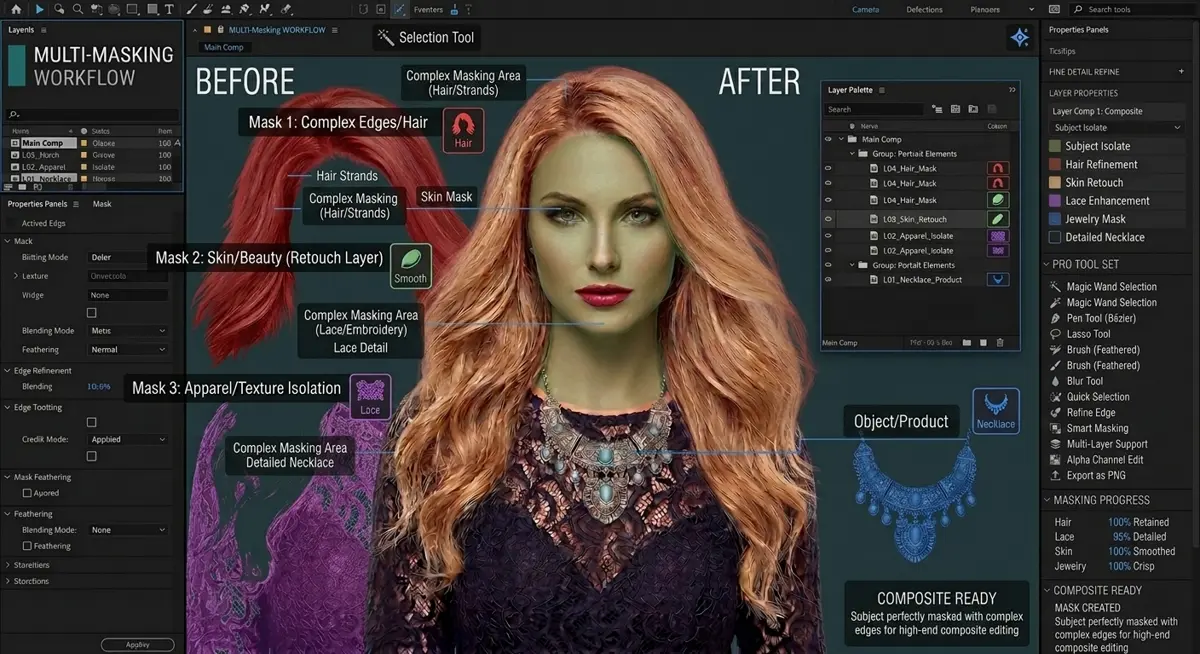Image resolution: width=1200 pixels, height=654 pixels.
Task: Toggle the Main Comp eye icon in Layer Palette
Action: click(x=828, y=140)
